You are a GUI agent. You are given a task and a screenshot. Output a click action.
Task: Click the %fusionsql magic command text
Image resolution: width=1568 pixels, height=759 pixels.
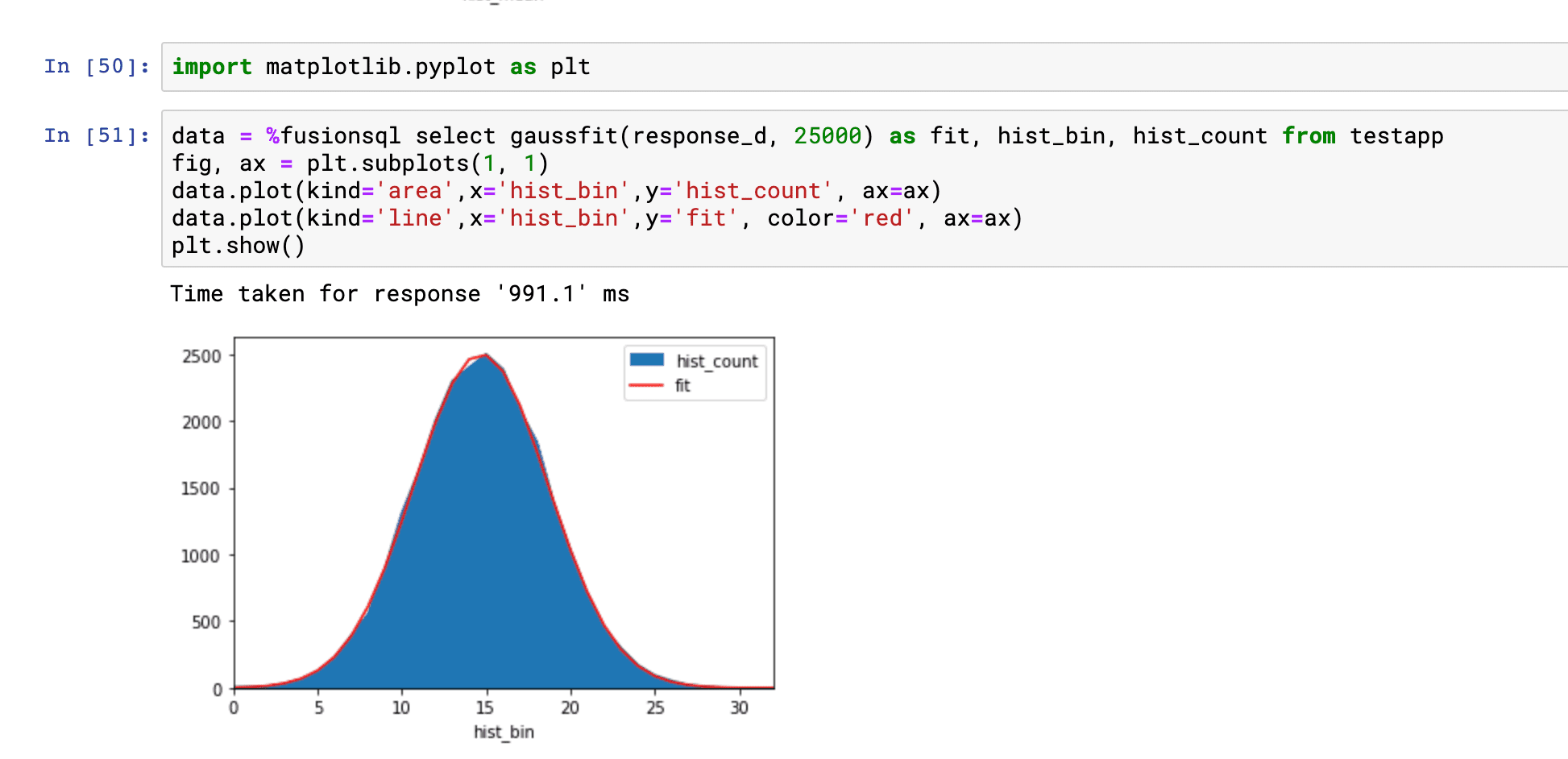tap(333, 135)
